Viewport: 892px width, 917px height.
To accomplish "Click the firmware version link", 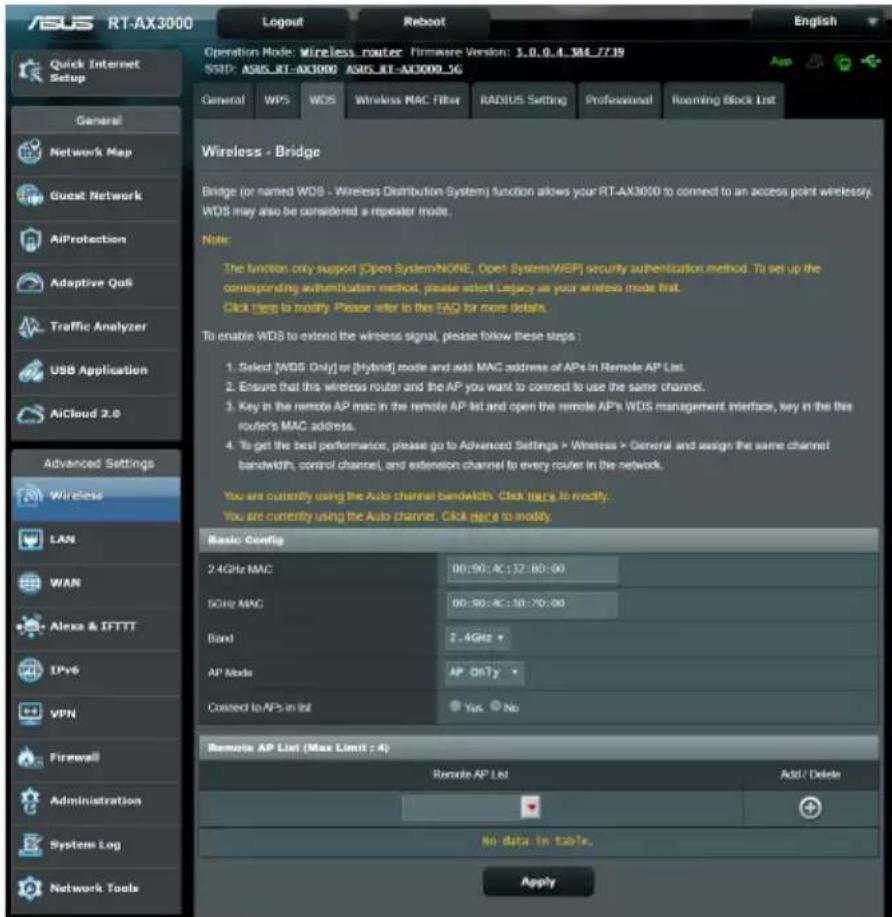I will tap(570, 52).
